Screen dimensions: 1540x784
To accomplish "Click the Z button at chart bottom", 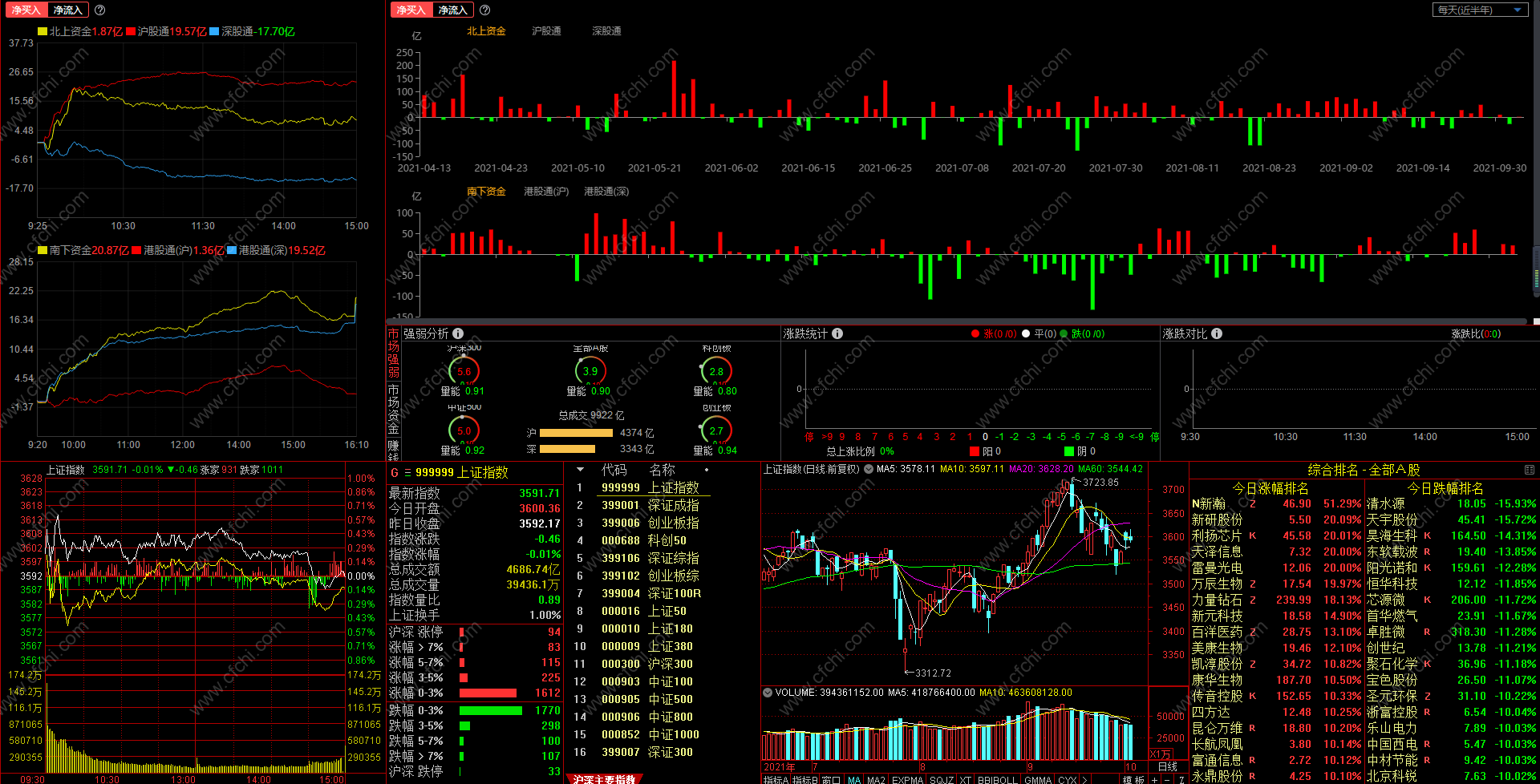I will pos(1181,779).
